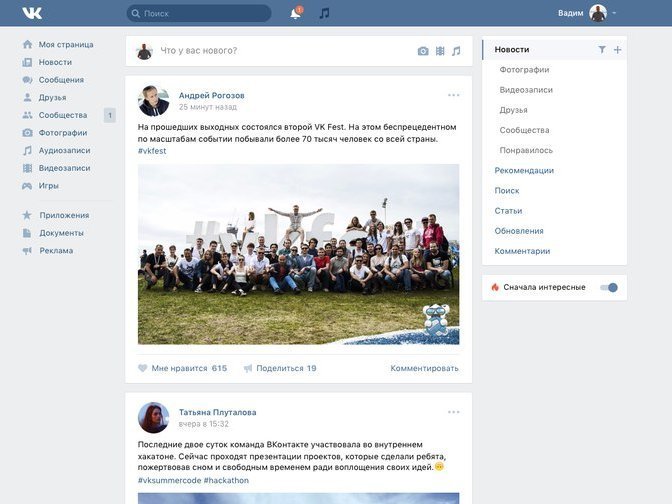Select the Фотографии news filter

tap(524, 70)
